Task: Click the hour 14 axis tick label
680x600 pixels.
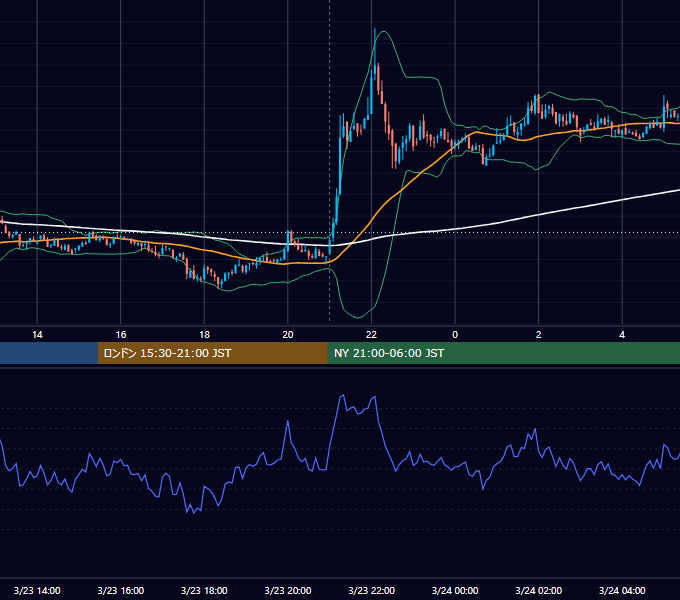Action: point(37,335)
